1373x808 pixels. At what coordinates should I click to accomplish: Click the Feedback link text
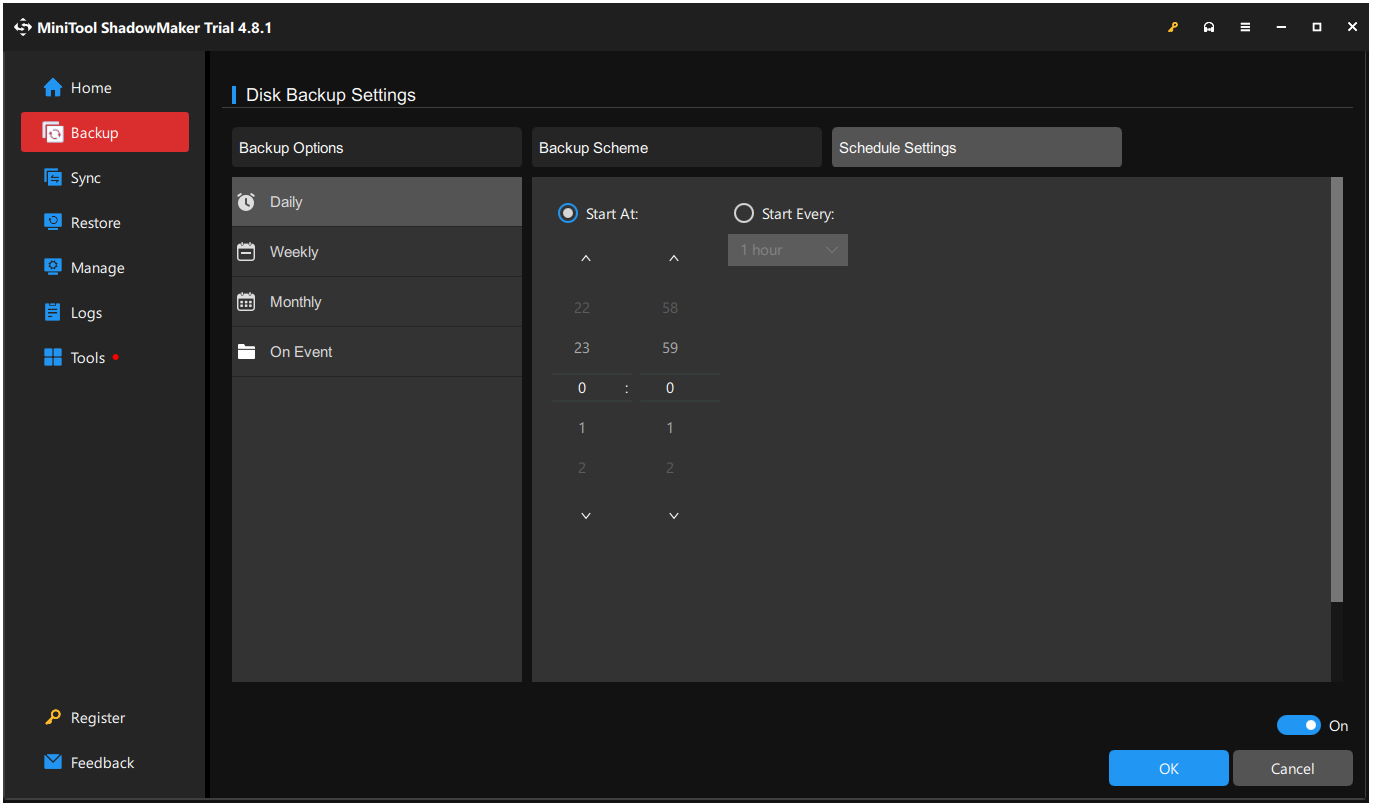pos(102,763)
